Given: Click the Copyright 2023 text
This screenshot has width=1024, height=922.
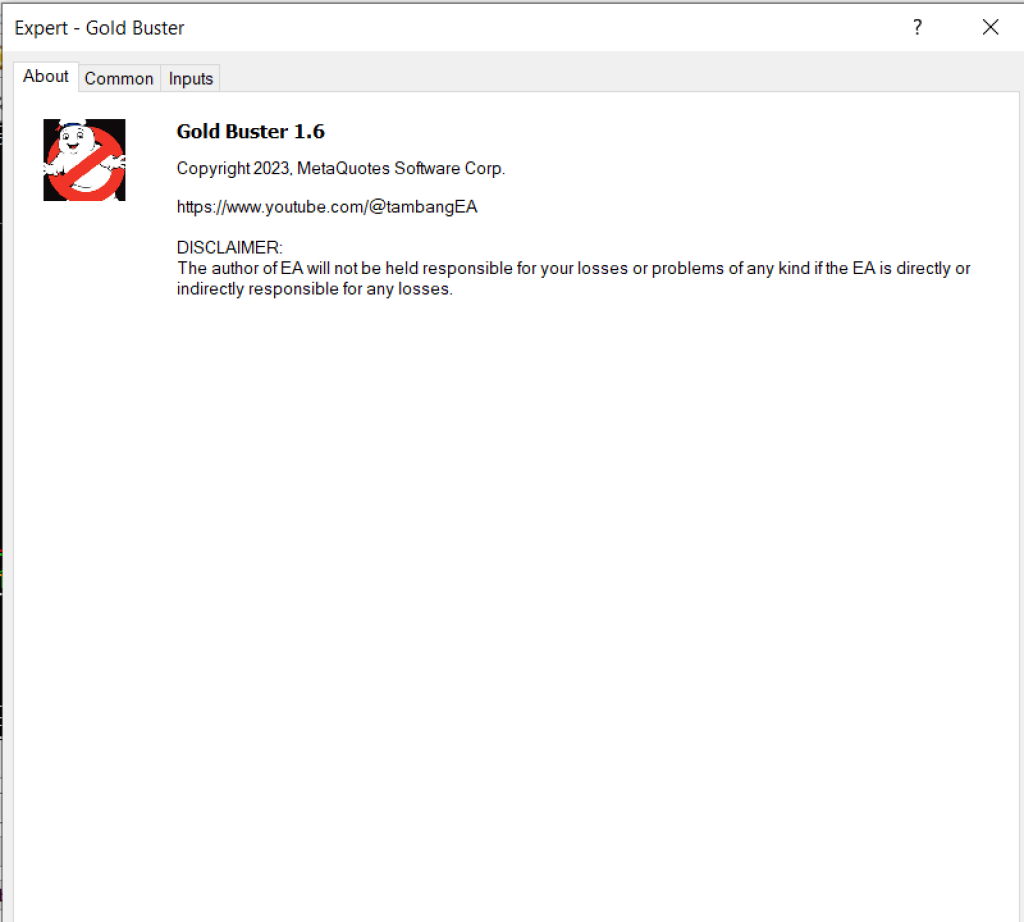Looking at the screenshot, I should 234,169.
